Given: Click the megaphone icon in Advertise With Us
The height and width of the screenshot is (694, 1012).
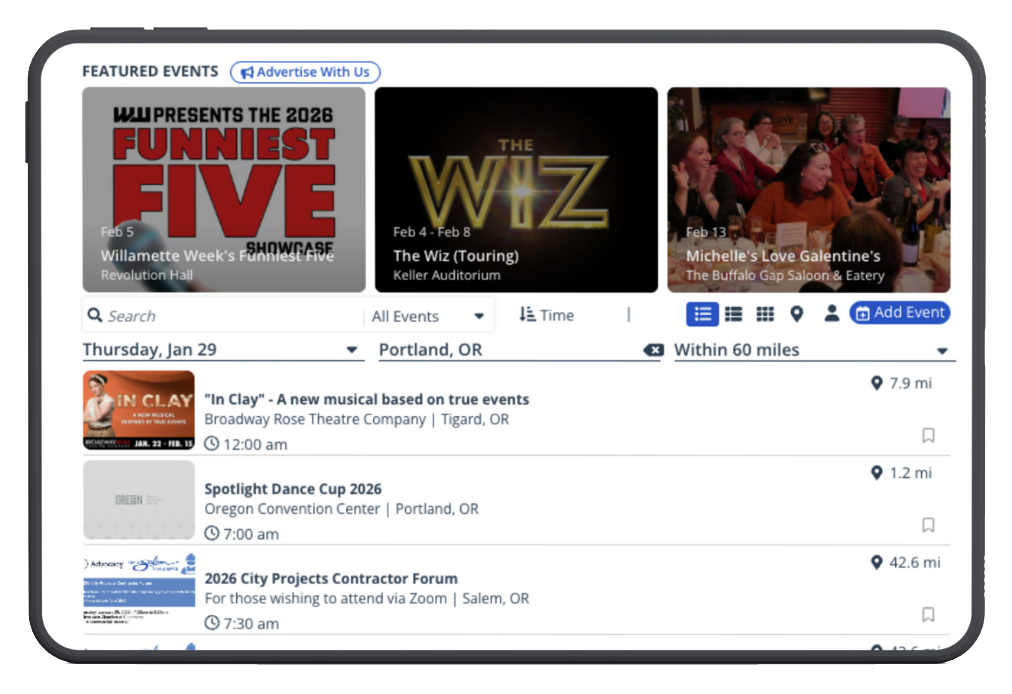Looking at the screenshot, I should [247, 72].
